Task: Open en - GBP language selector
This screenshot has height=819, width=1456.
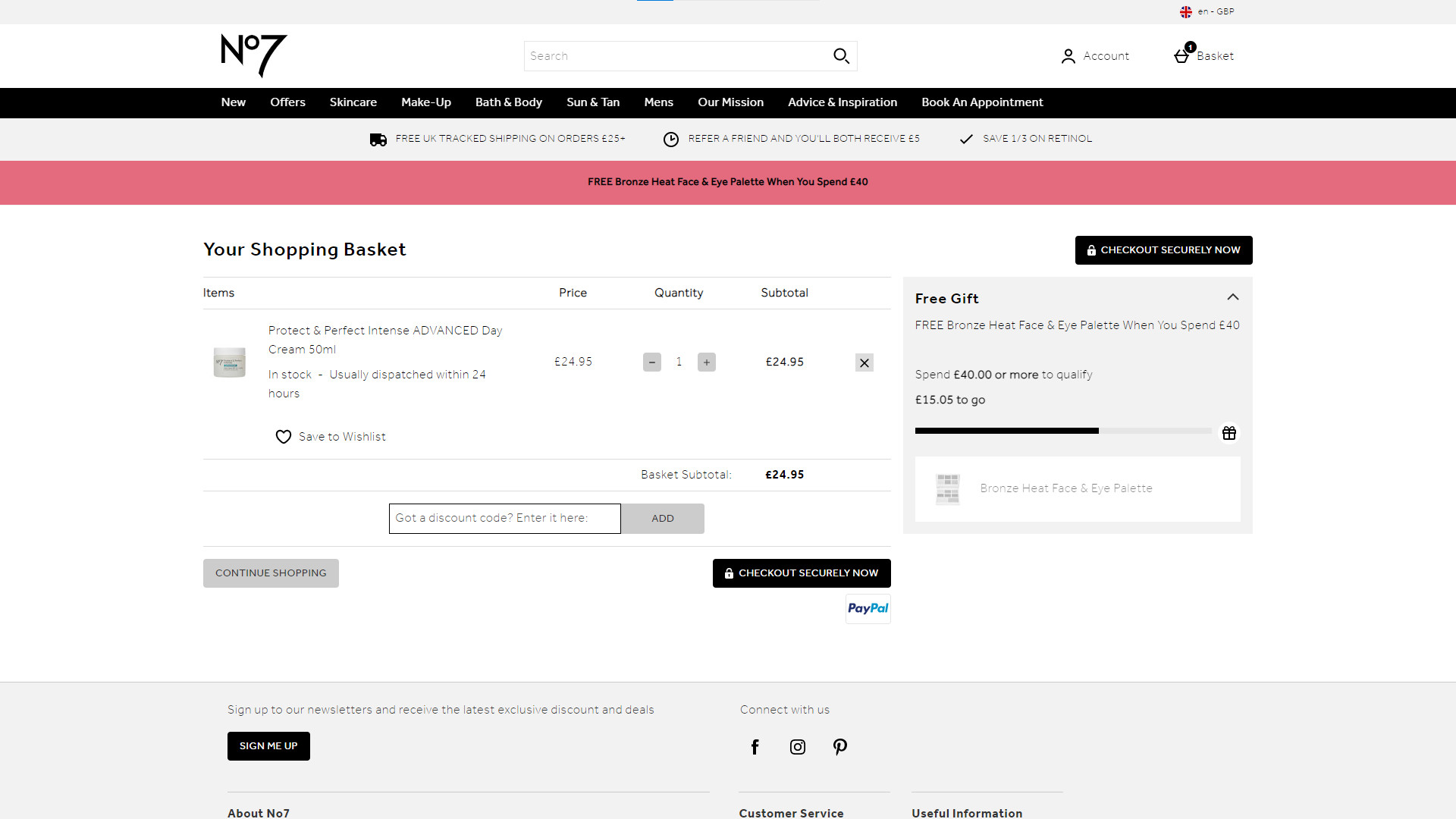Action: point(1207,11)
